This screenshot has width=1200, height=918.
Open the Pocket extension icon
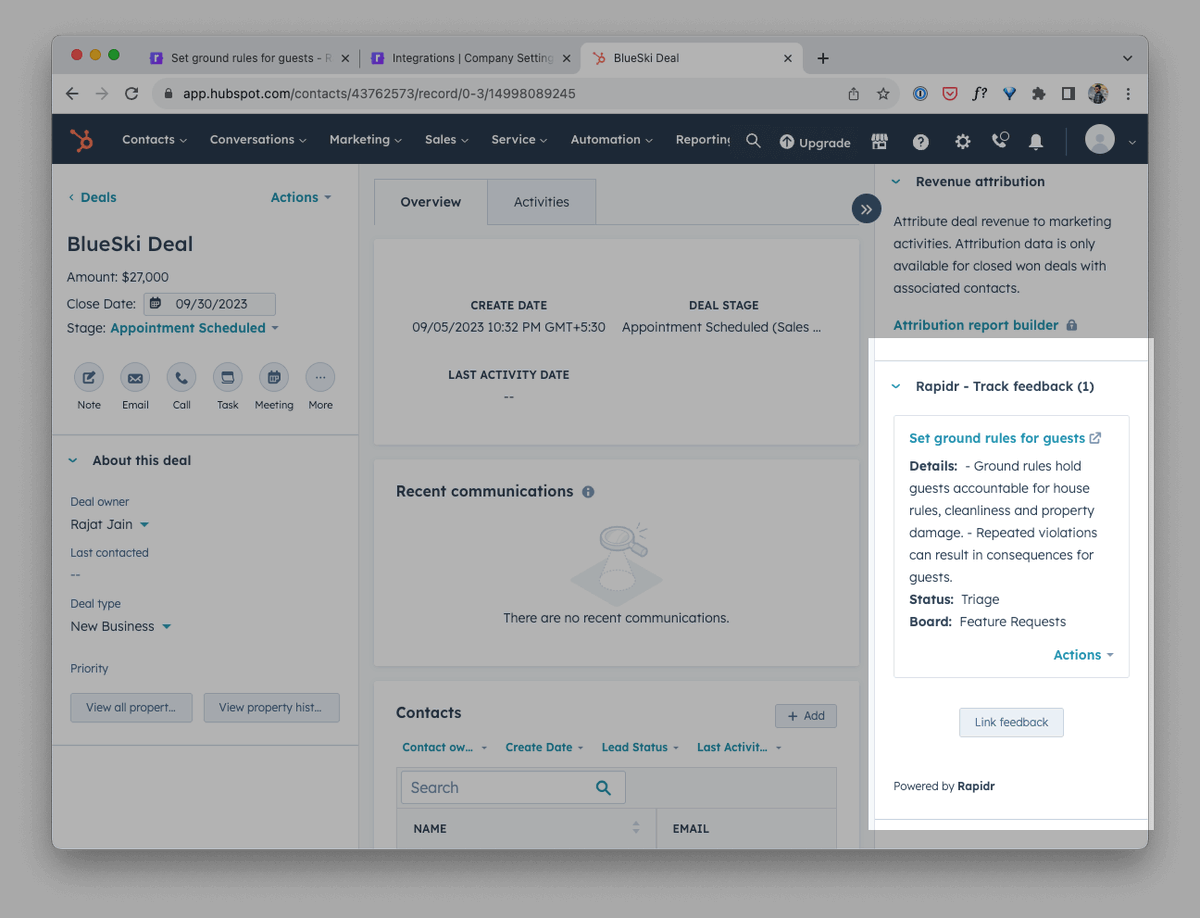point(950,93)
